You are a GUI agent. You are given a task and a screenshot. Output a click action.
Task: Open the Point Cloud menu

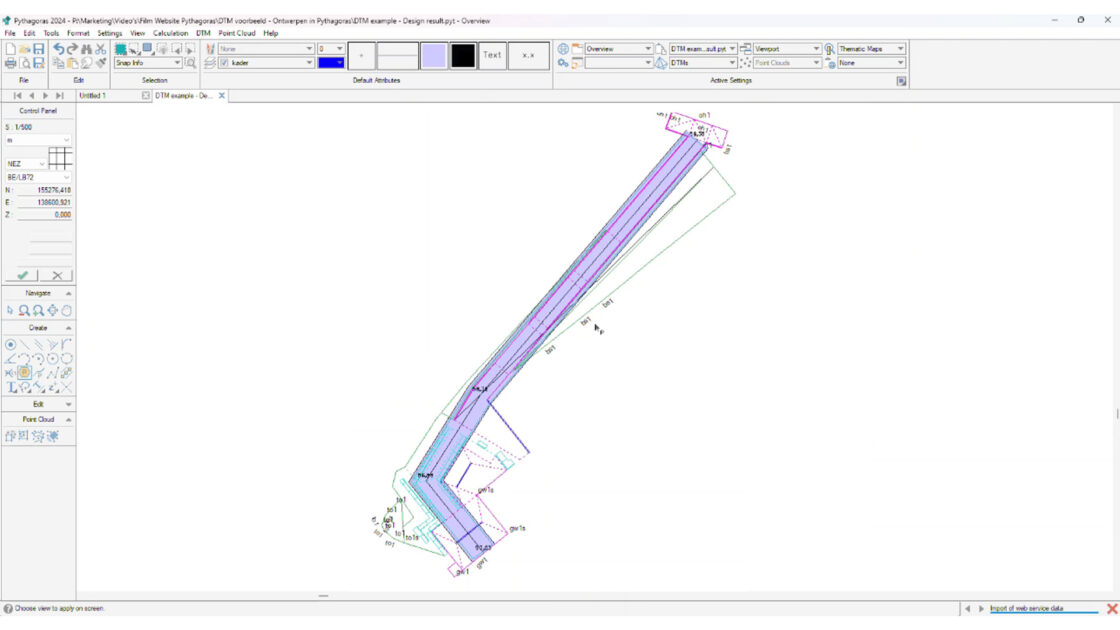236,34
